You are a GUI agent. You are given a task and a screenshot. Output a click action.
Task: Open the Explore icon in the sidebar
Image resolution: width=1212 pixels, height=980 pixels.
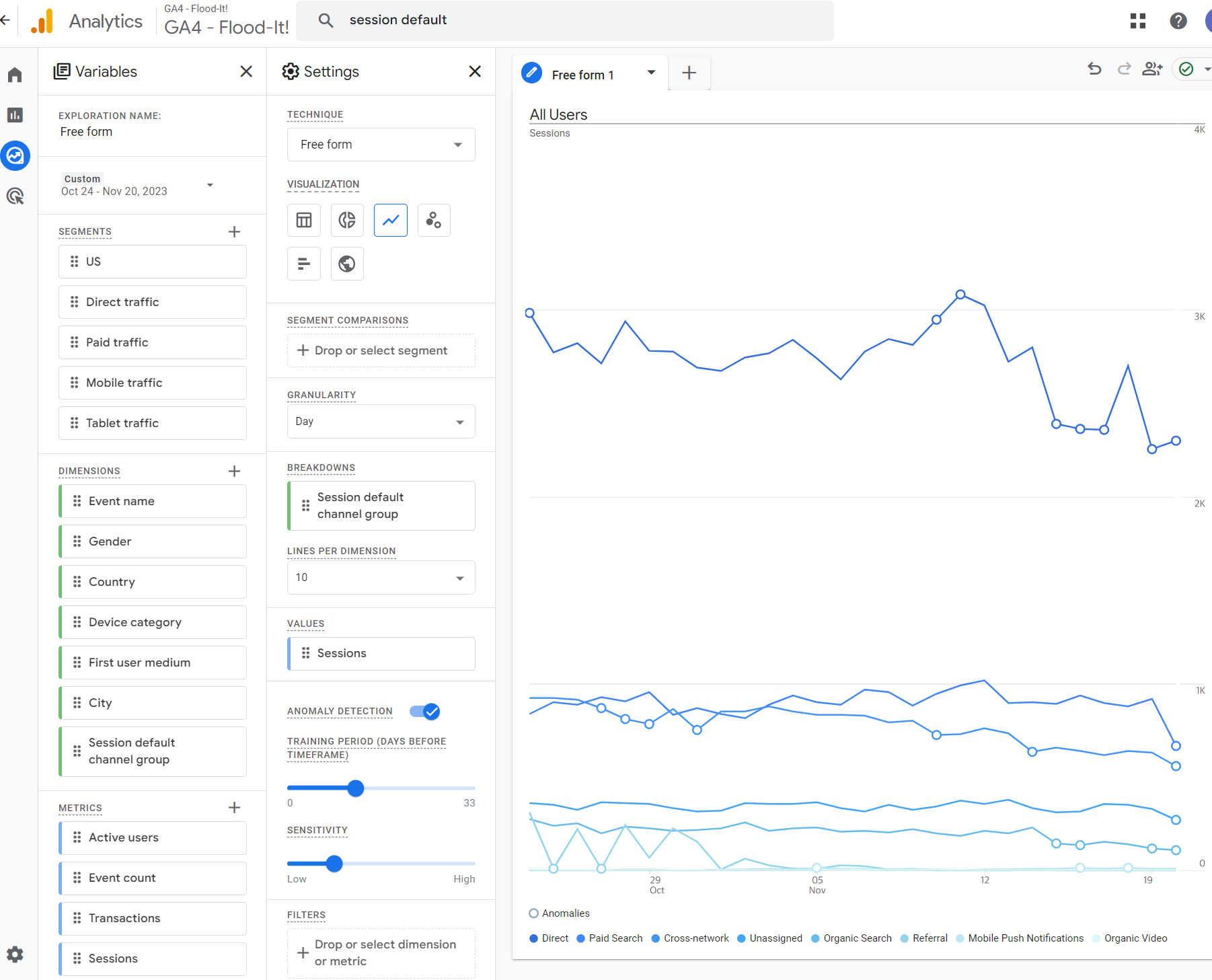coord(15,156)
